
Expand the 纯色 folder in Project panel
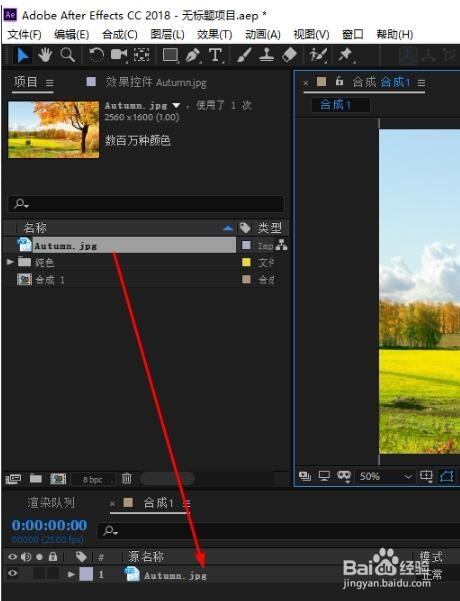(x=10, y=262)
